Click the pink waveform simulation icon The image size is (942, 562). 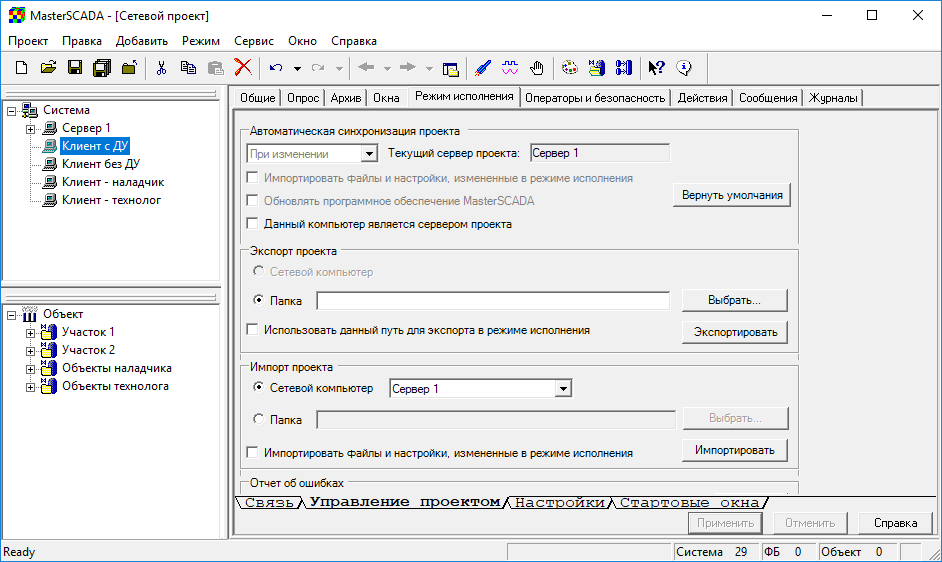pos(510,67)
